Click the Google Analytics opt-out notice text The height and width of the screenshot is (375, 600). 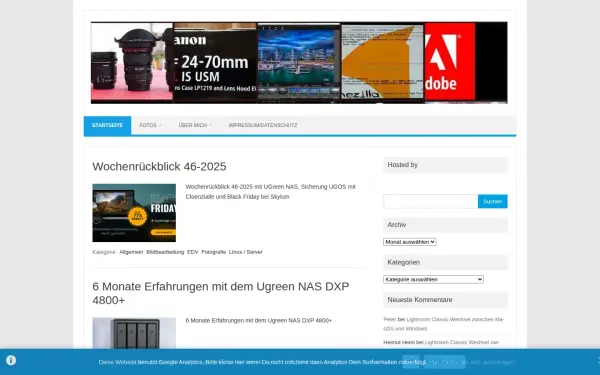262,362
